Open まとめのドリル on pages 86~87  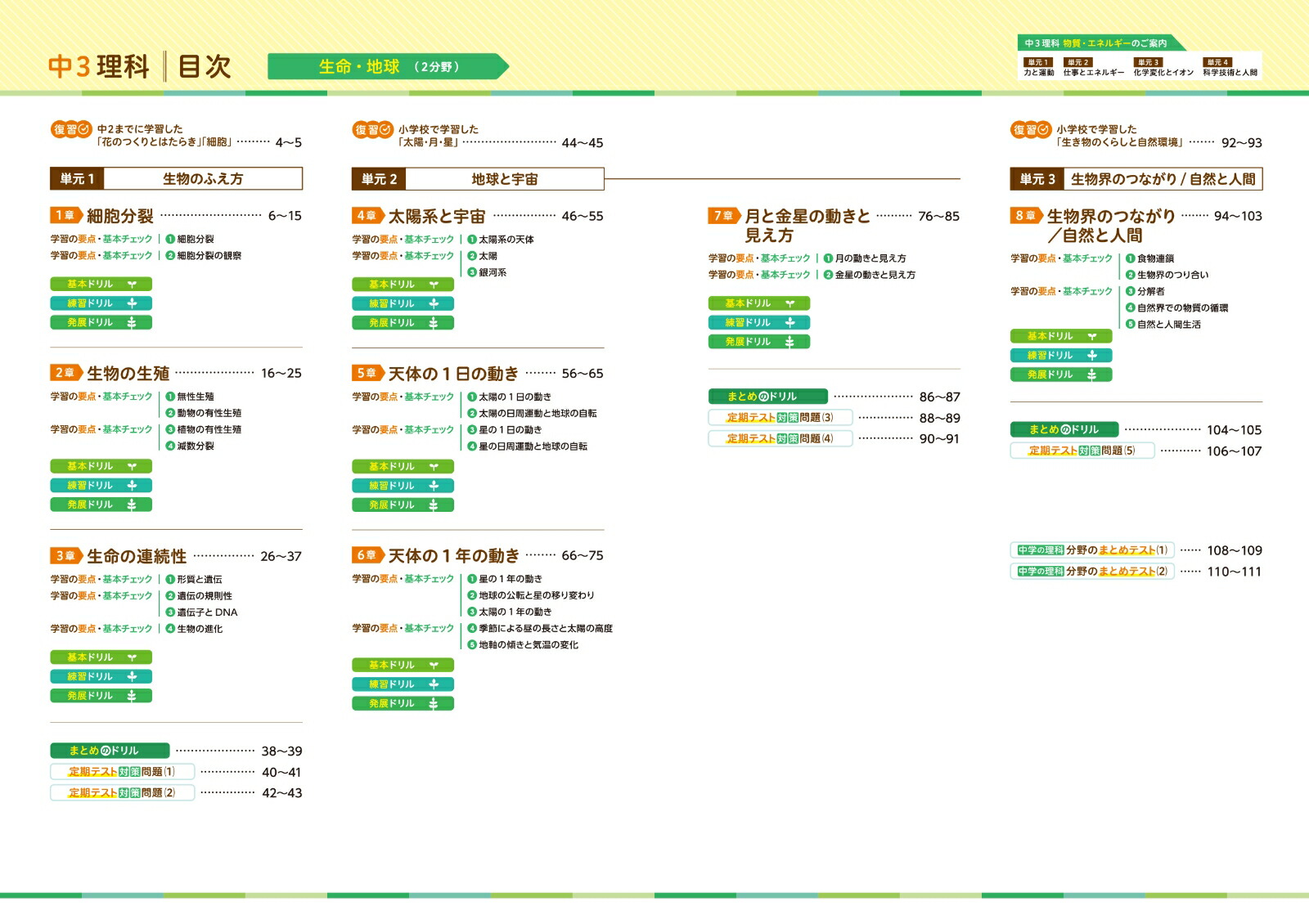768,397
